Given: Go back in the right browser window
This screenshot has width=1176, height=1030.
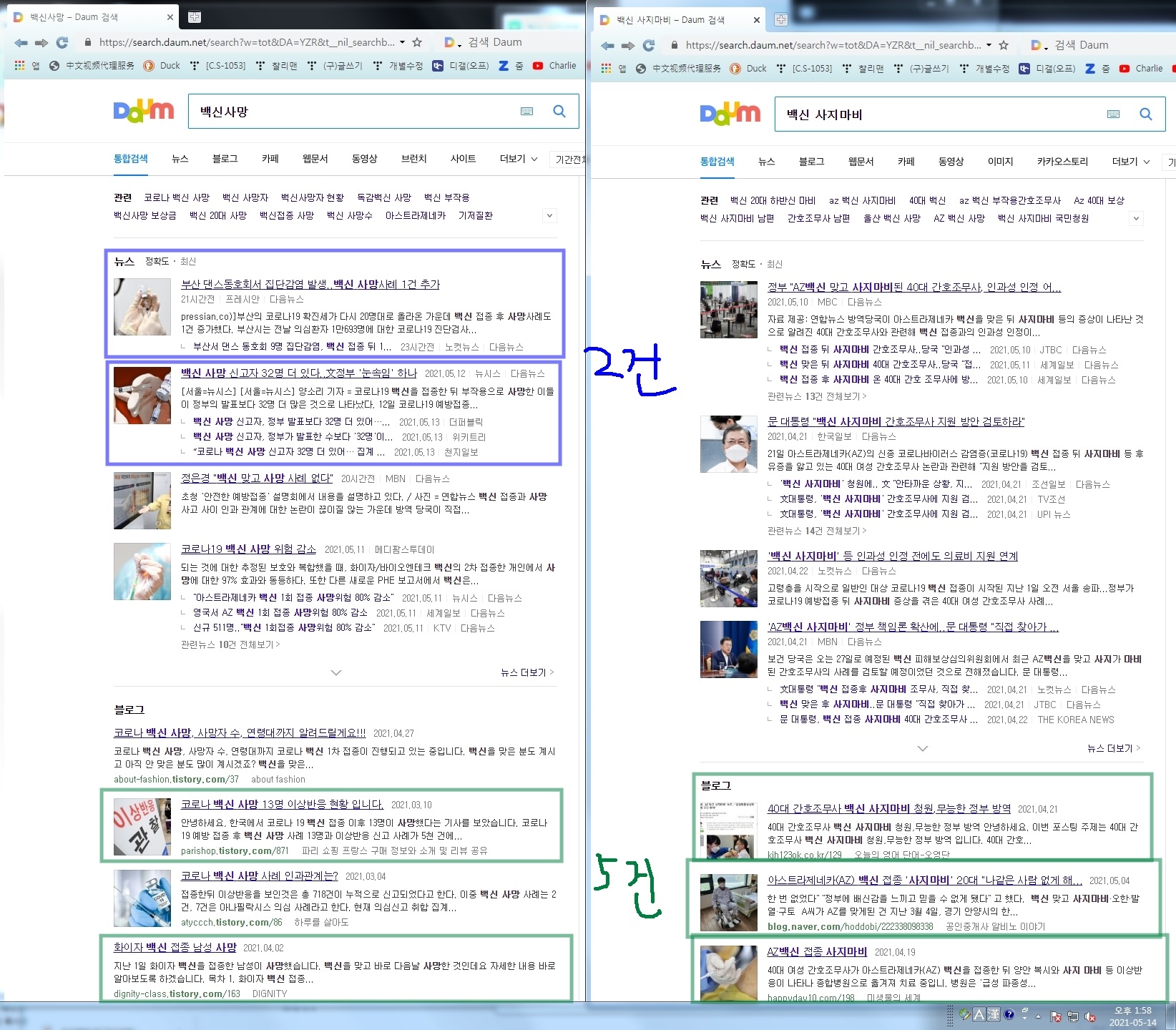Looking at the screenshot, I should (608, 45).
